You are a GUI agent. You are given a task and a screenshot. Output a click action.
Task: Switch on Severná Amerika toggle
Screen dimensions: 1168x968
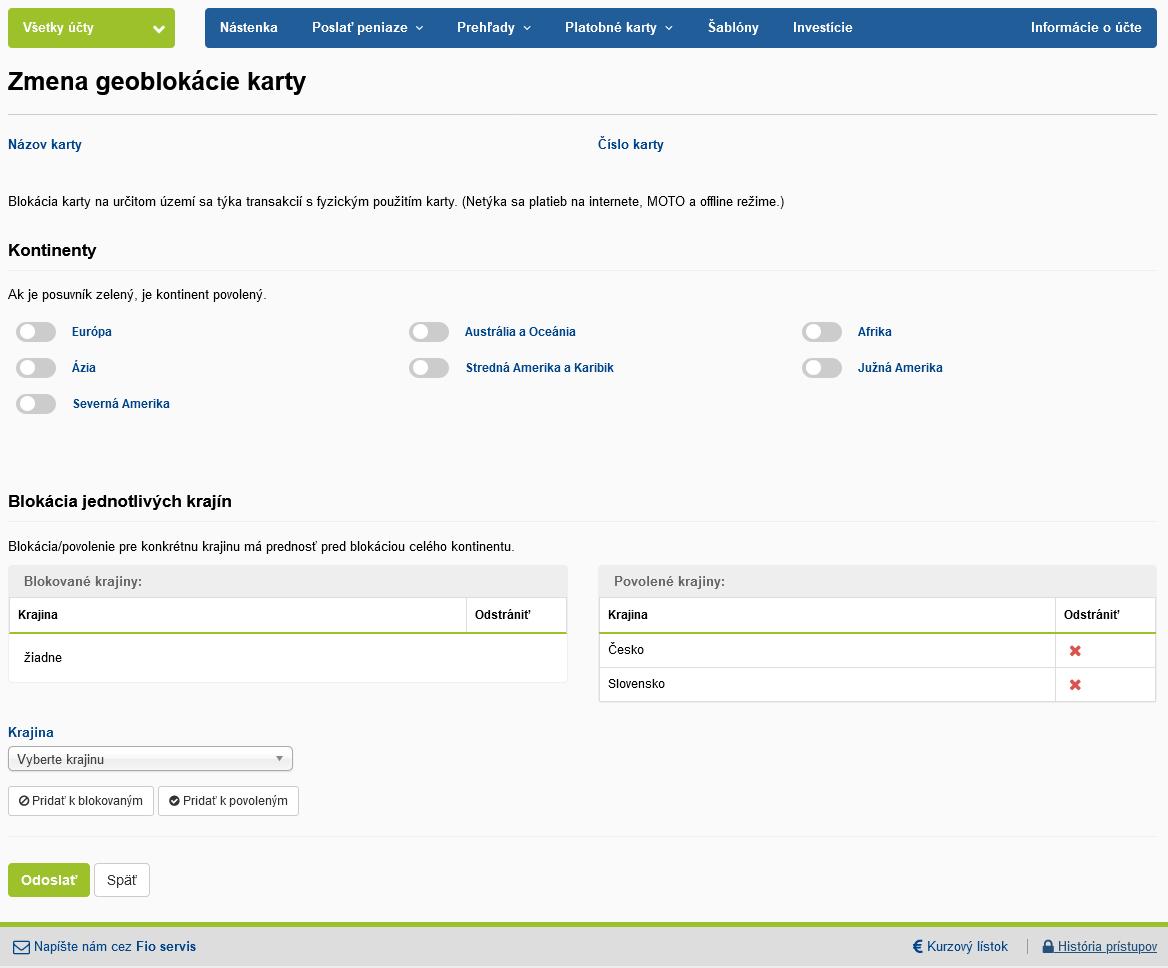[36, 404]
